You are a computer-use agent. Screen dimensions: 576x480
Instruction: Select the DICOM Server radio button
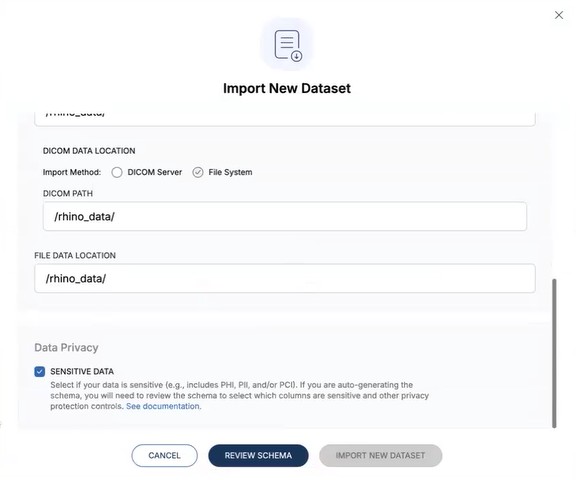point(117,172)
